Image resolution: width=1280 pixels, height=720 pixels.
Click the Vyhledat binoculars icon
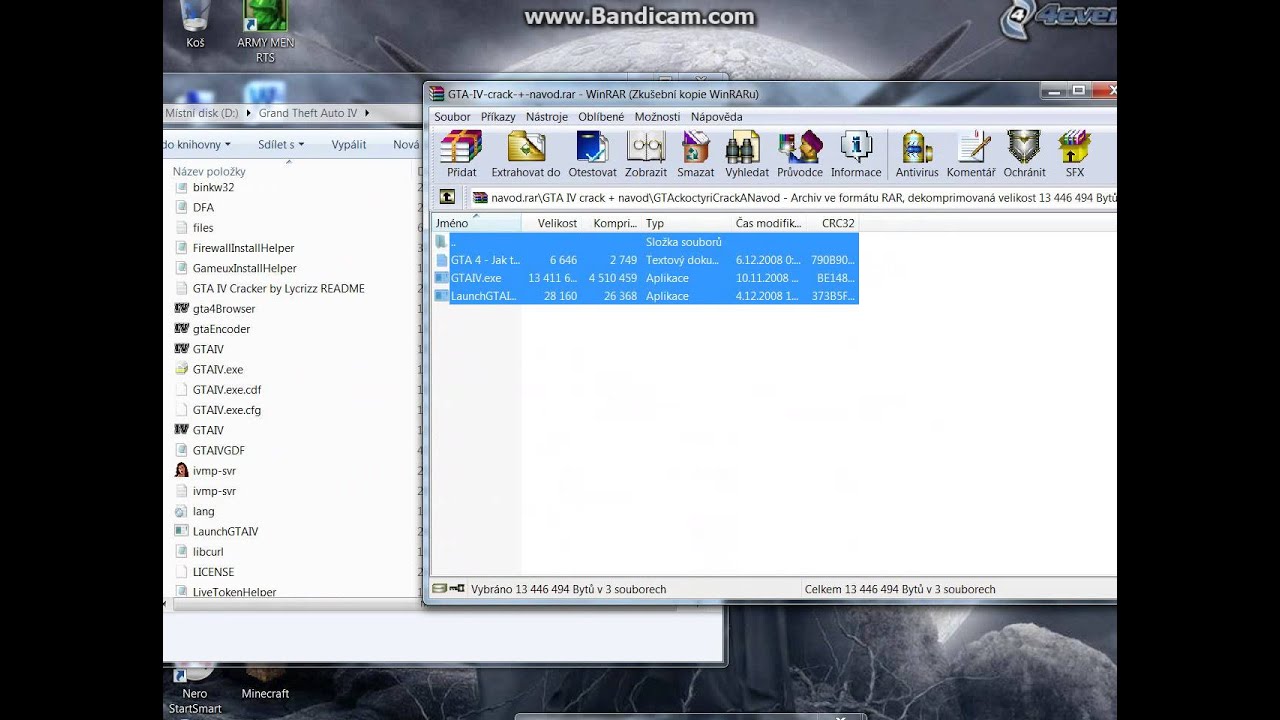pos(746,154)
